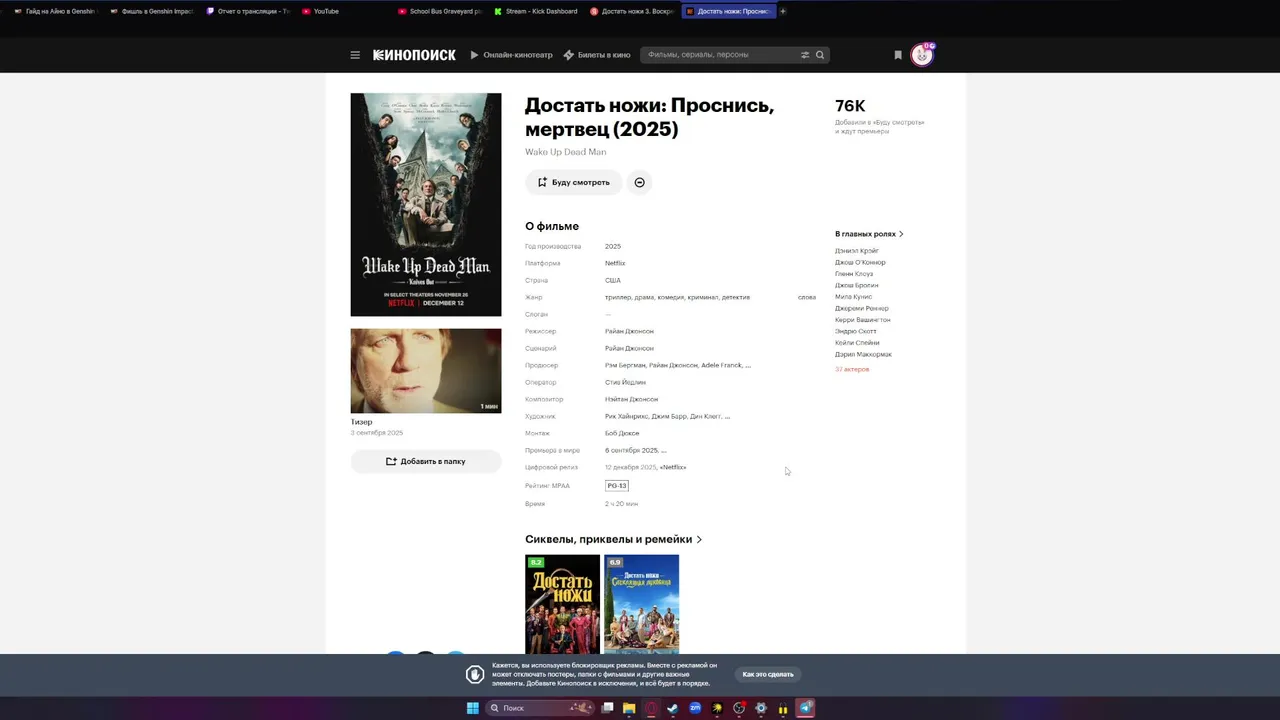Click the year 2025 production link
This screenshot has height=720, width=1280.
click(613, 246)
